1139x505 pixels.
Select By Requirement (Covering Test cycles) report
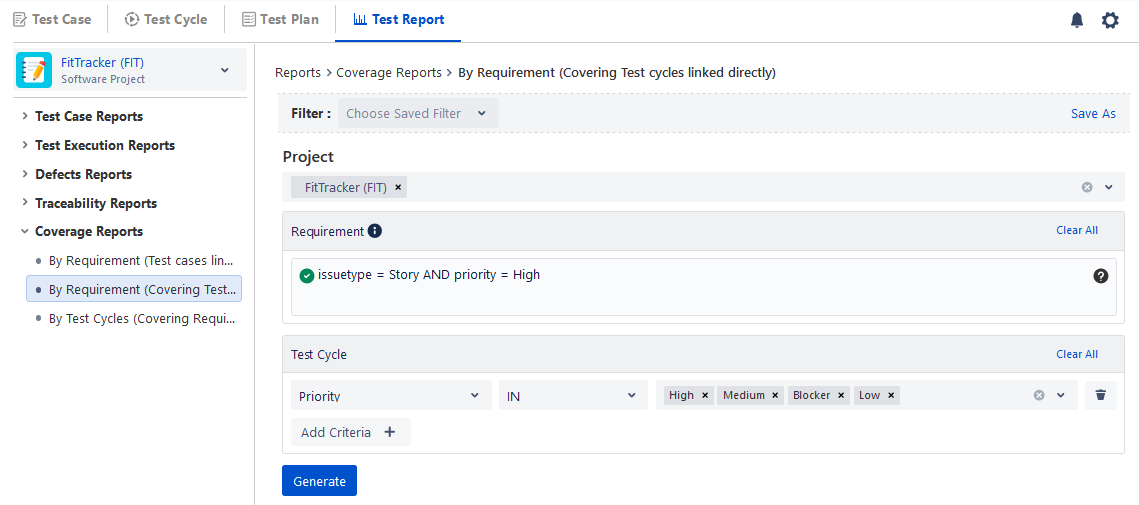pyautogui.click(x=135, y=289)
